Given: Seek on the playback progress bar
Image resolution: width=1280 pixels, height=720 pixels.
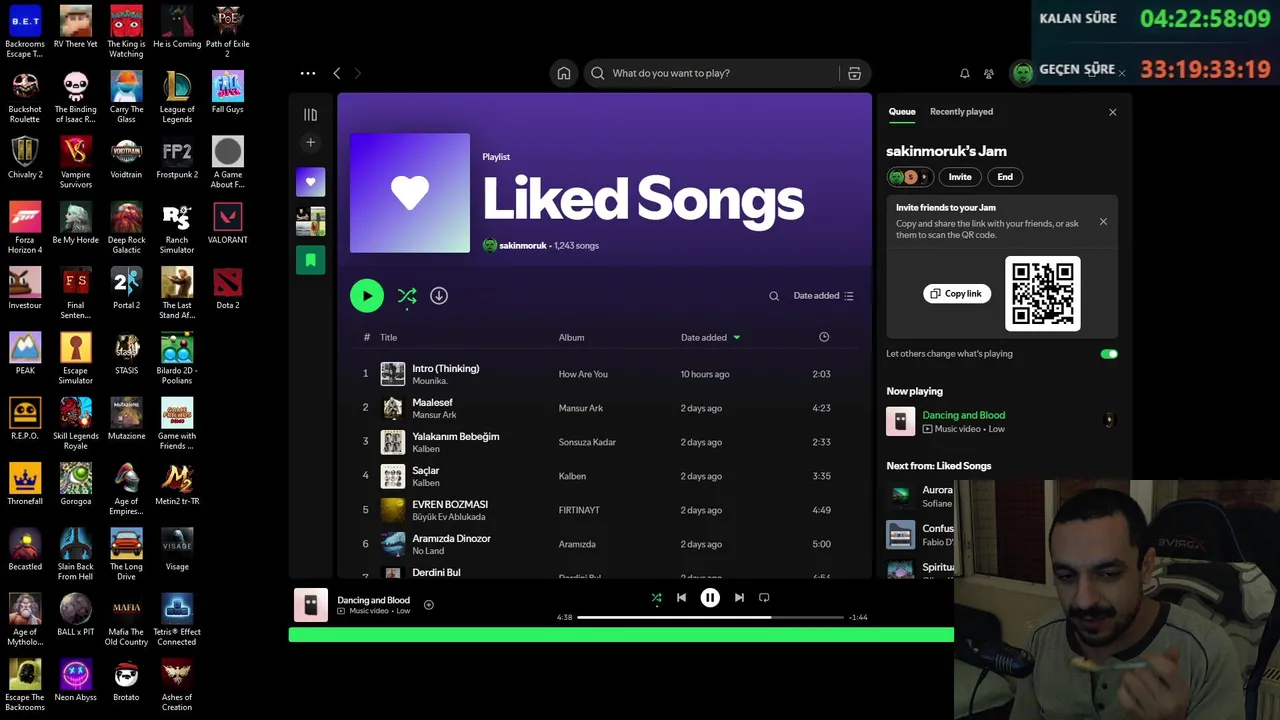Looking at the screenshot, I should 710,617.
